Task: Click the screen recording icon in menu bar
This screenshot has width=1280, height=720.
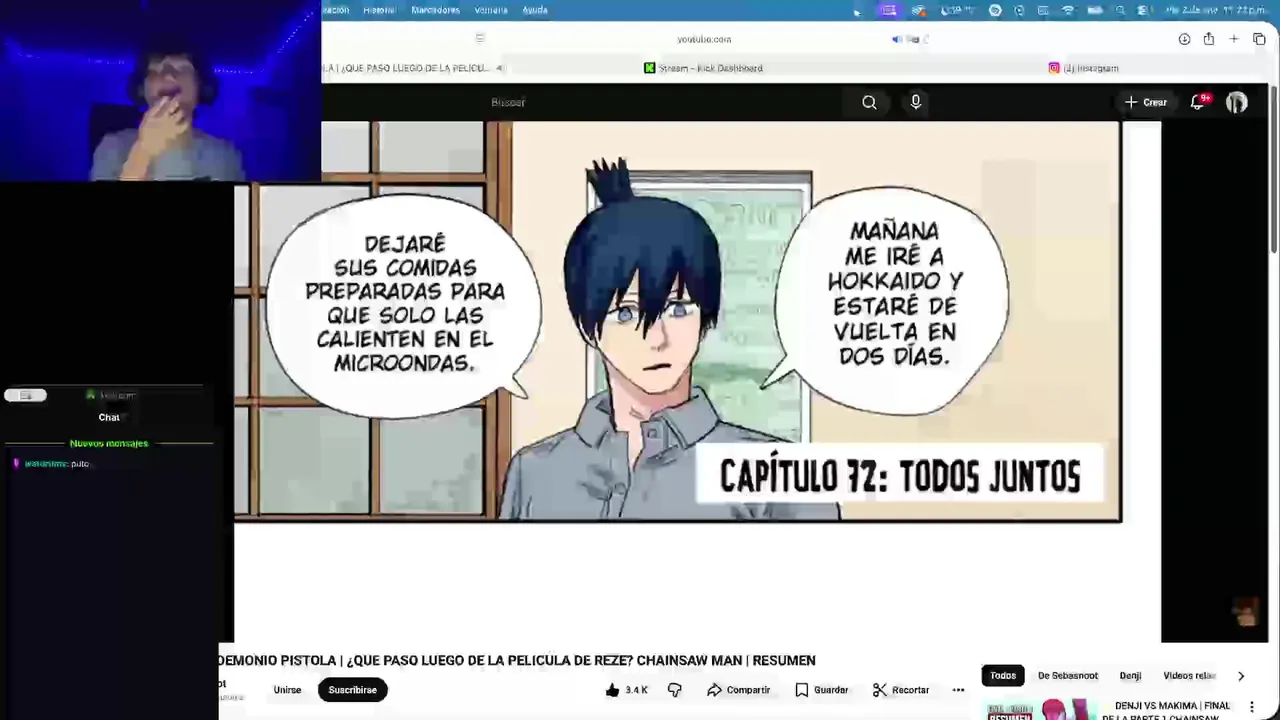Action: point(889,10)
